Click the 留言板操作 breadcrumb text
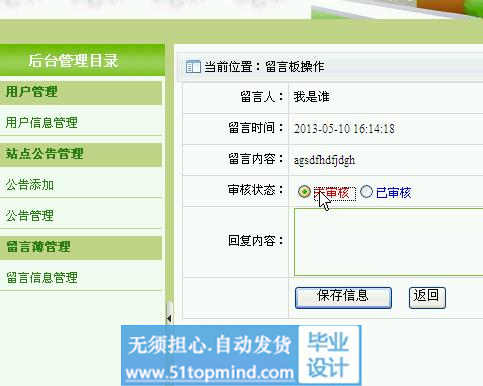The image size is (483, 386). point(295,67)
